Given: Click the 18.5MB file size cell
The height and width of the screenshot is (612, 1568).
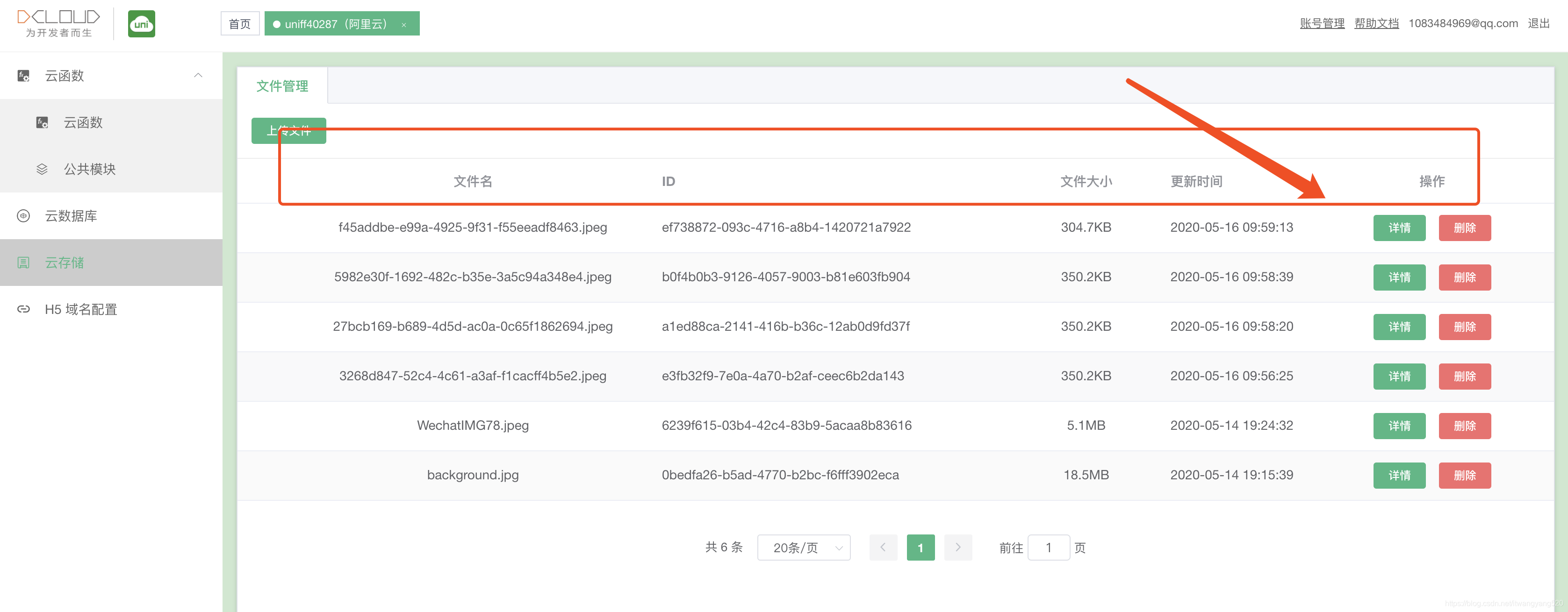Looking at the screenshot, I should coord(1086,475).
